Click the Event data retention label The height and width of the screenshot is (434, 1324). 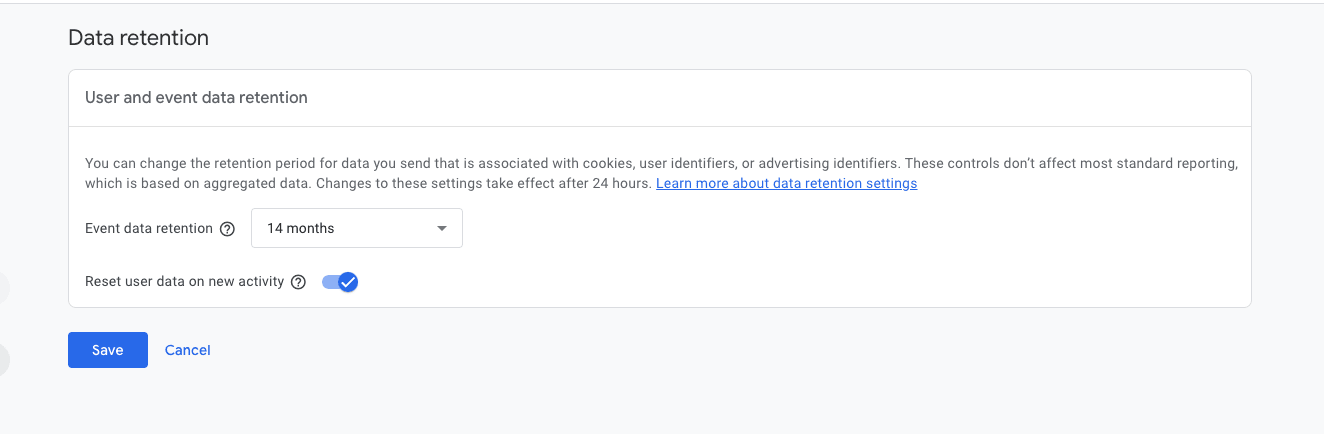[x=149, y=229]
